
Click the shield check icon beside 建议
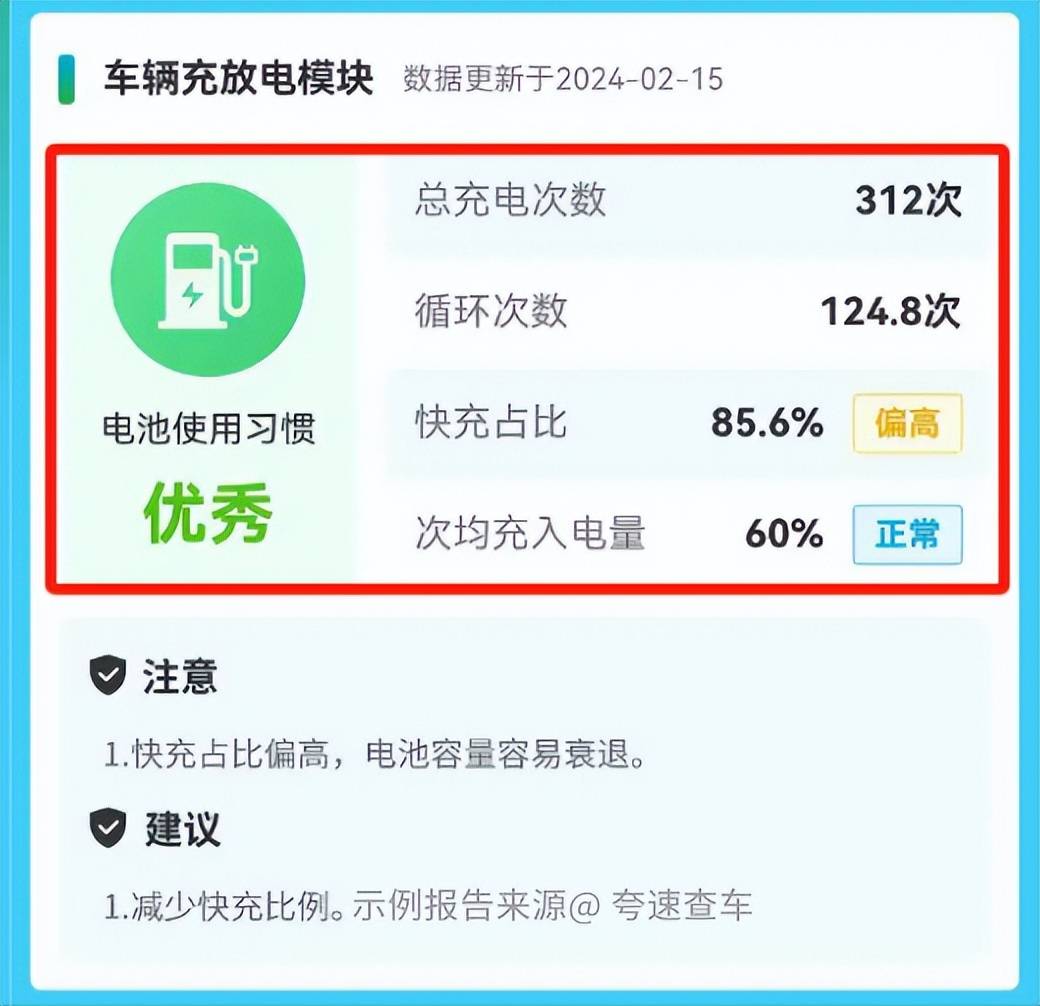107,828
